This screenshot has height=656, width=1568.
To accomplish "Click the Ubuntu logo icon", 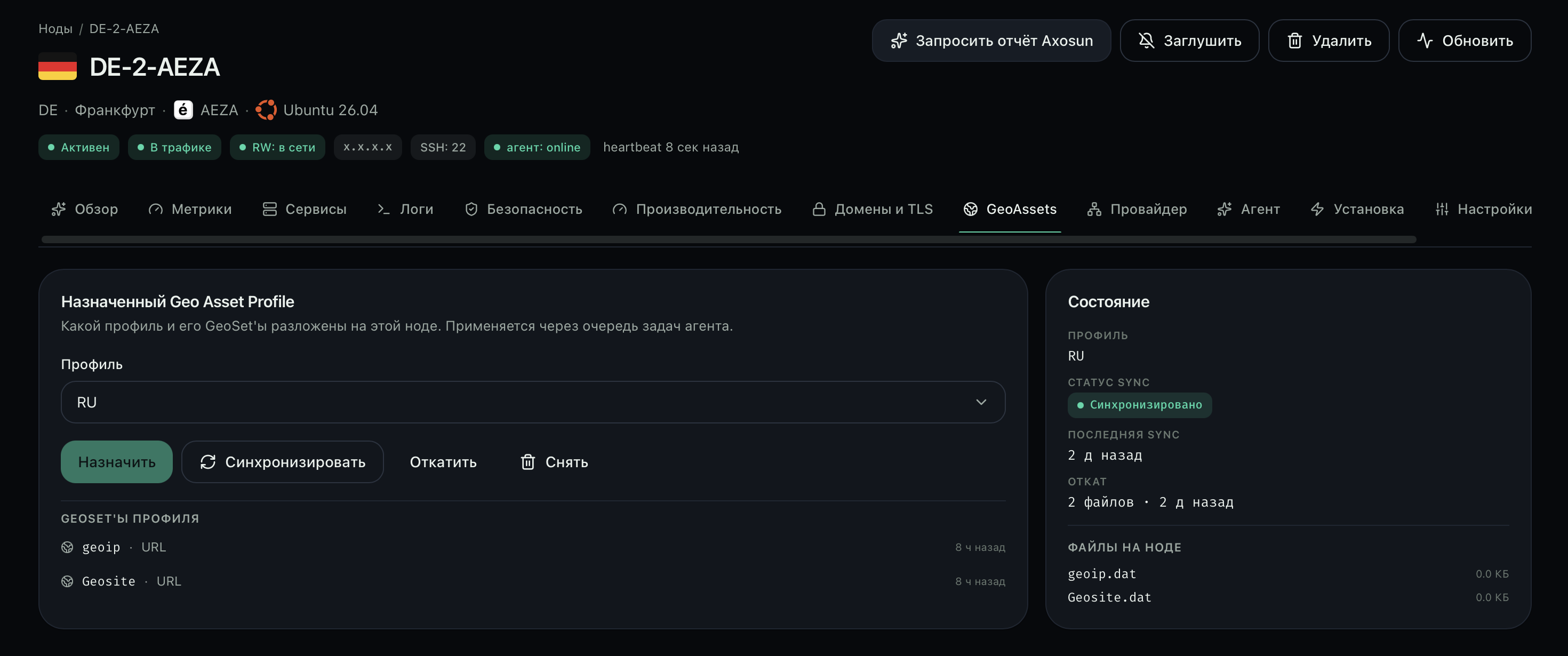I will tap(266, 110).
